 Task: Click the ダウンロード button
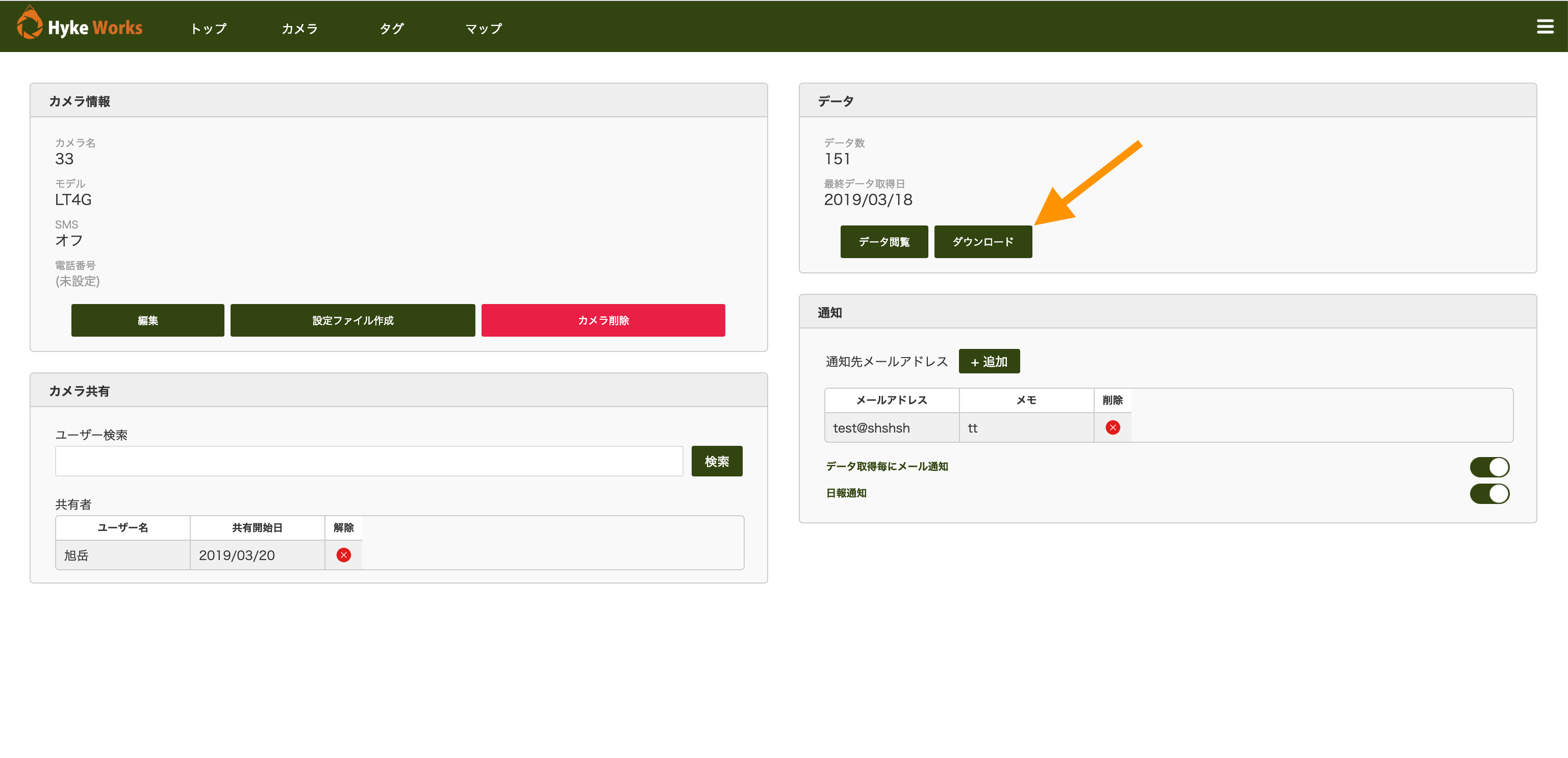[x=982, y=242]
